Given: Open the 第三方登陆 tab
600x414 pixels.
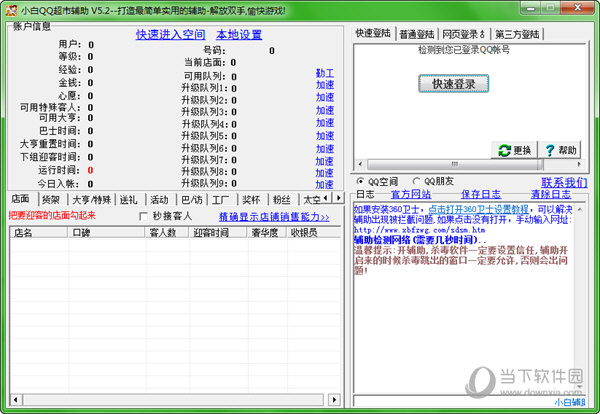Looking at the screenshot, I should (517, 34).
